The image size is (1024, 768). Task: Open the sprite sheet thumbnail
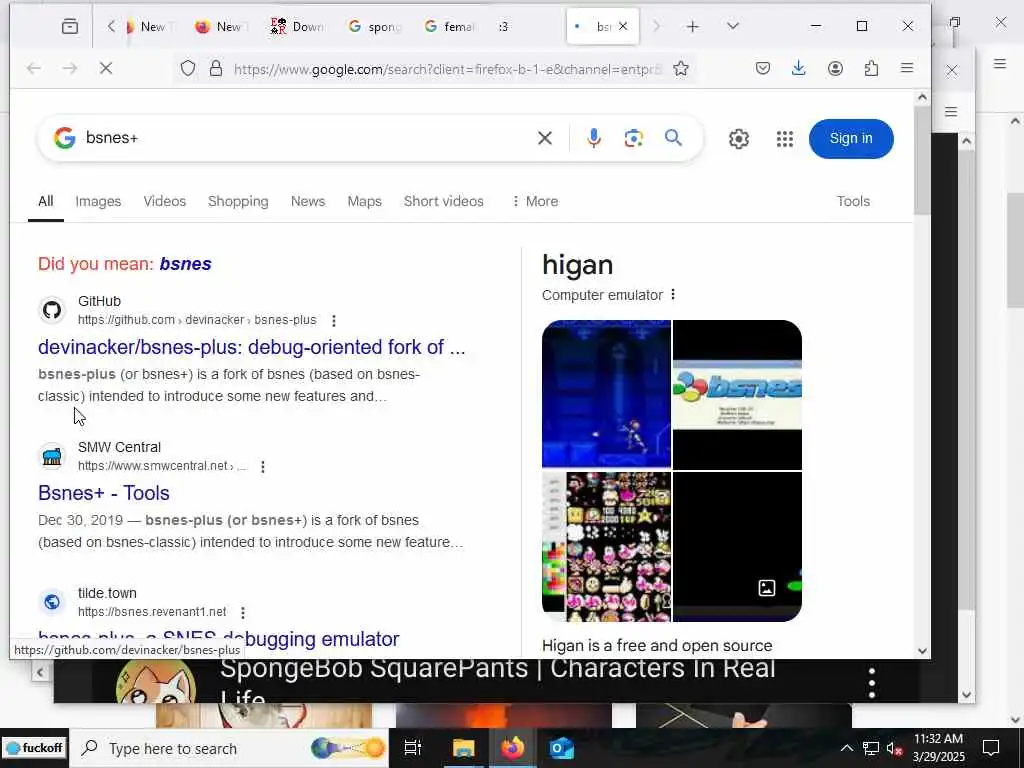coord(606,547)
